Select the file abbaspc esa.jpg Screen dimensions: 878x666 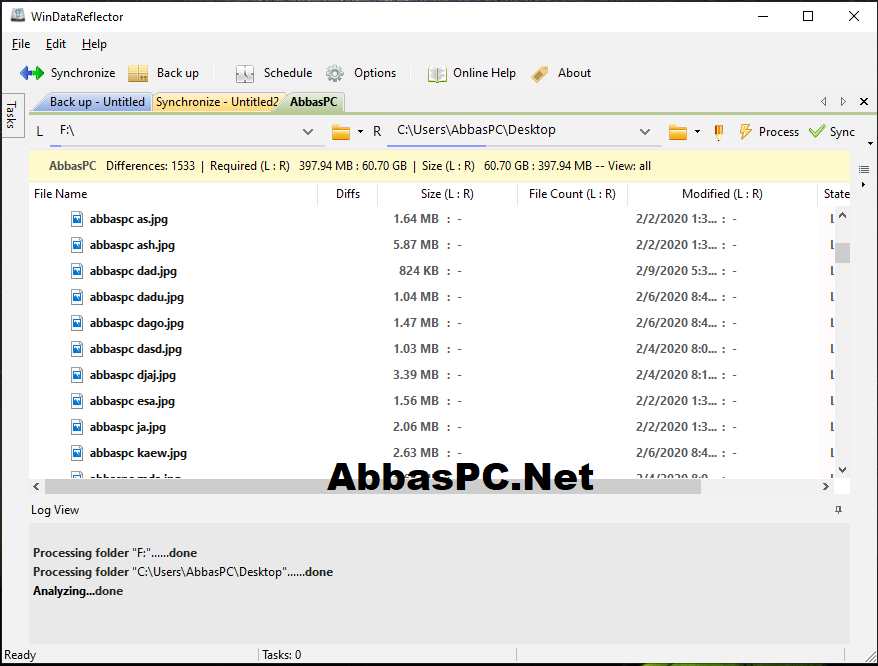(132, 401)
